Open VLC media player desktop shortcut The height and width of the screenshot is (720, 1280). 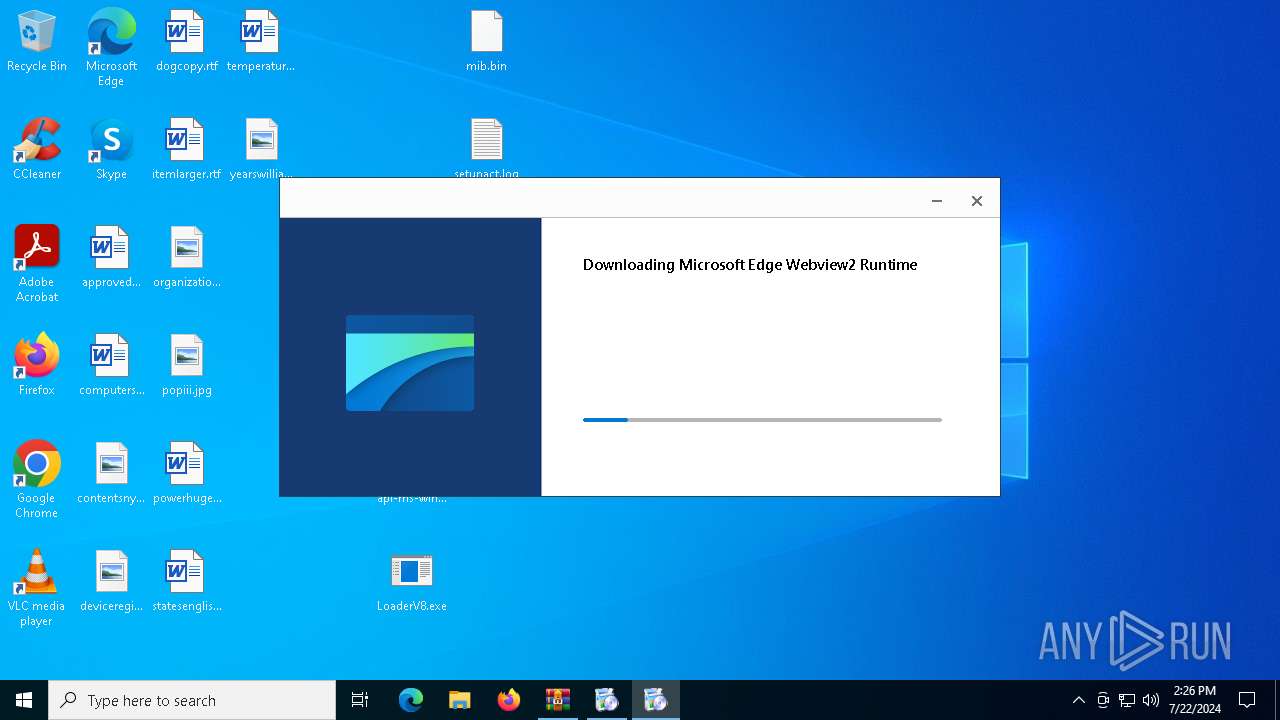(37, 588)
